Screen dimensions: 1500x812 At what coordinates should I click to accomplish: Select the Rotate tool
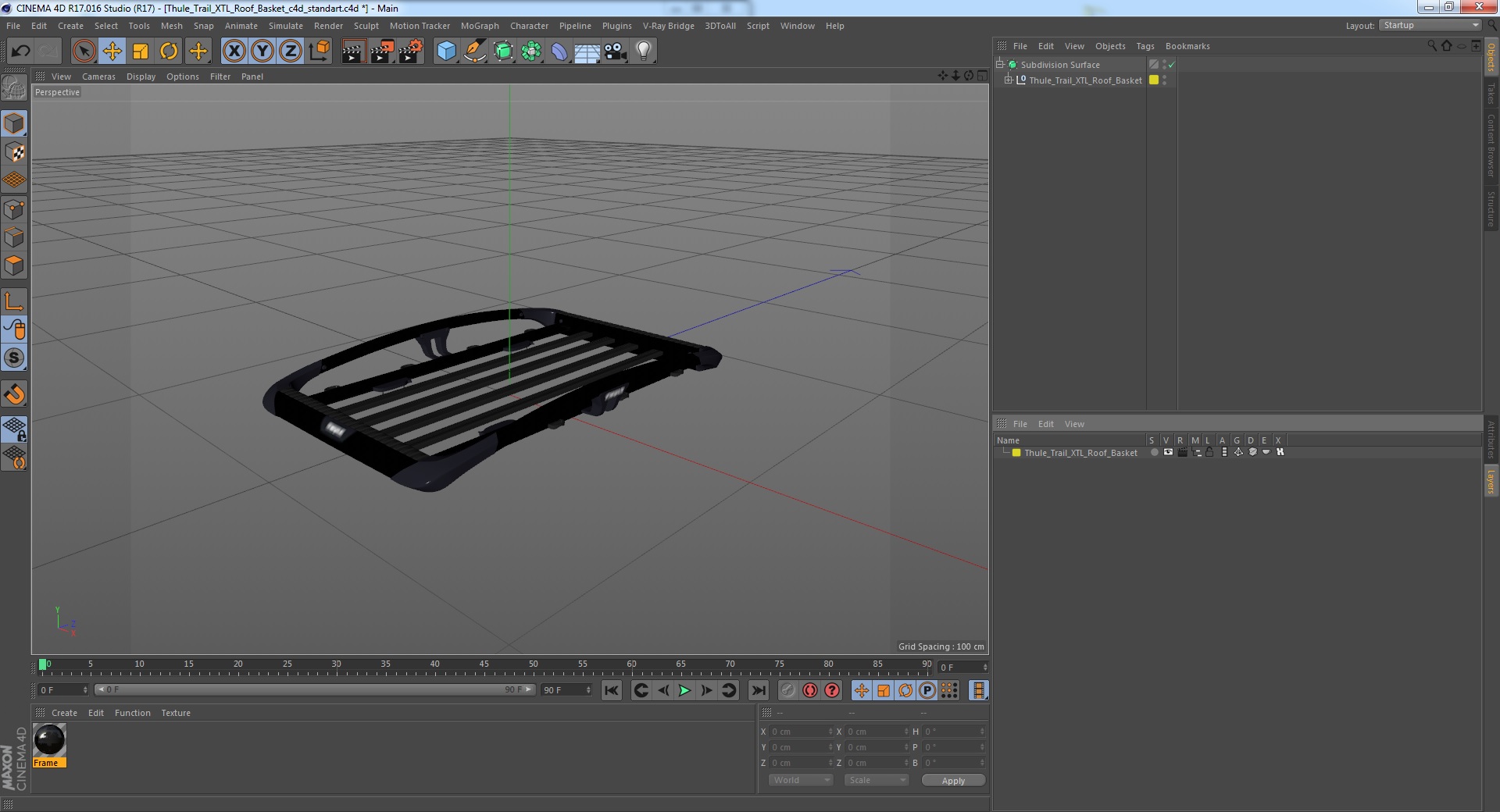coord(169,52)
